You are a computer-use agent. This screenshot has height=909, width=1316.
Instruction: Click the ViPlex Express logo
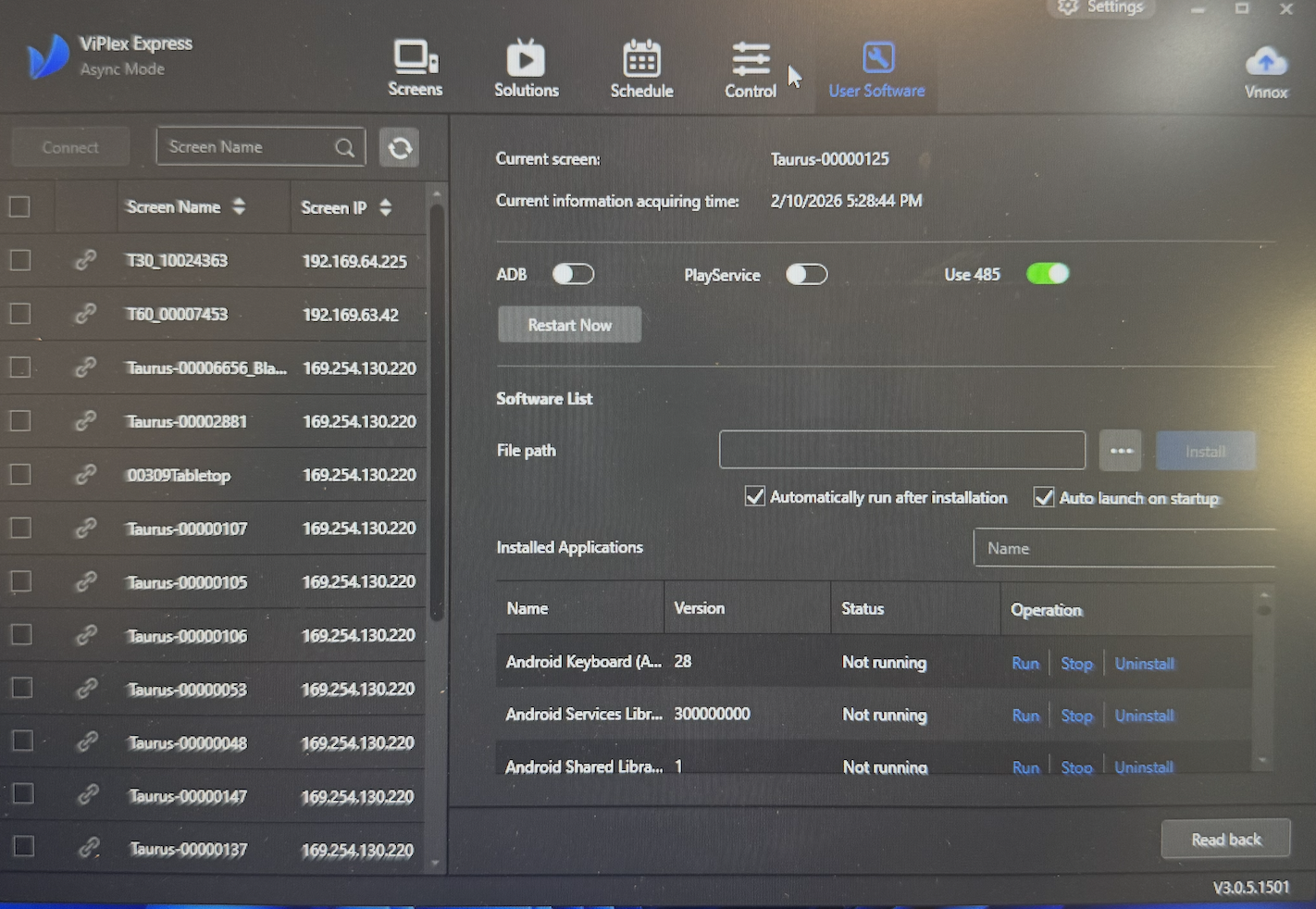(48, 56)
